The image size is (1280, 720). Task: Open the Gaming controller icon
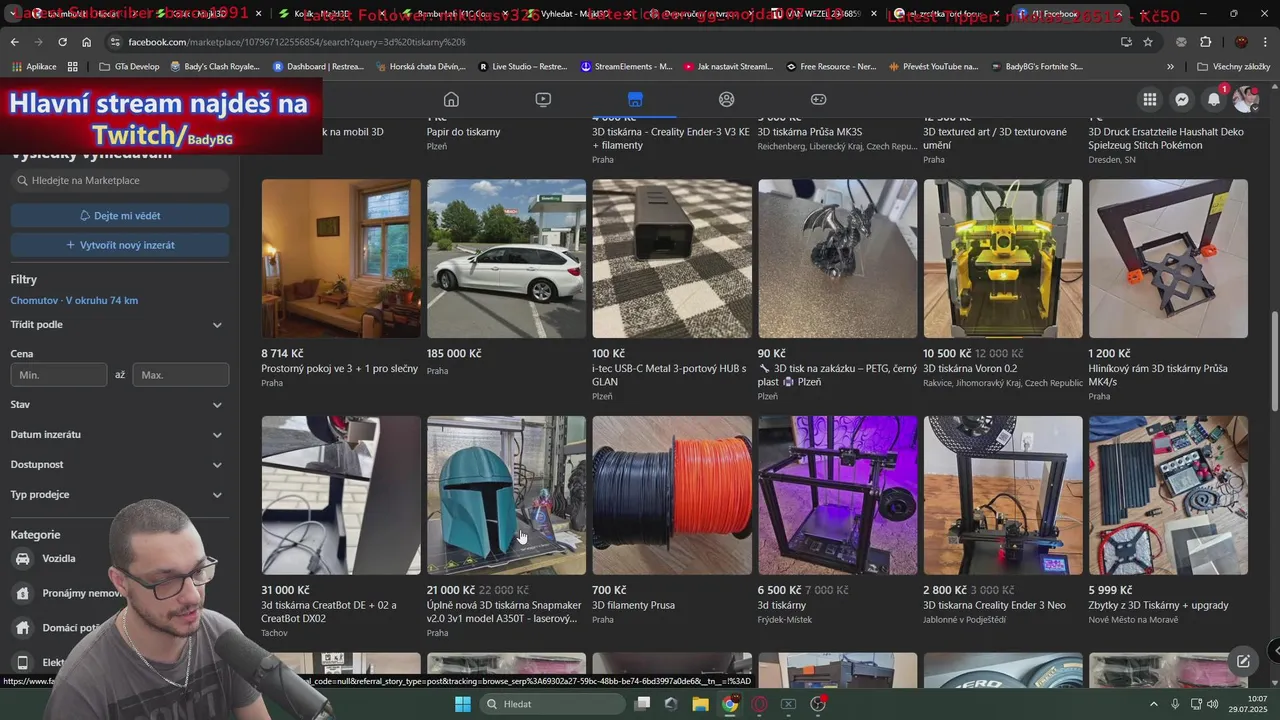(818, 99)
